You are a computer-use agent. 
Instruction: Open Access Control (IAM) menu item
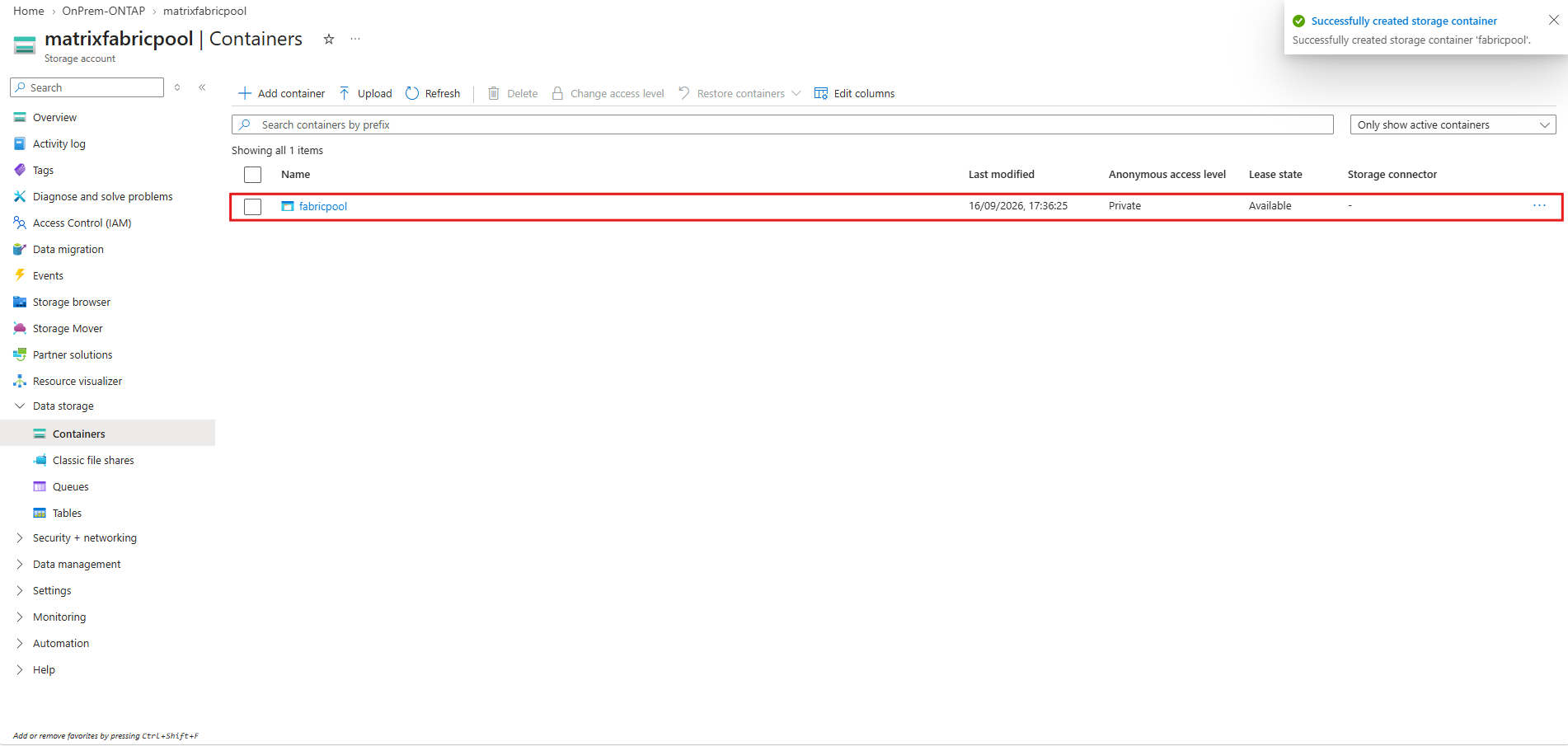tap(82, 223)
